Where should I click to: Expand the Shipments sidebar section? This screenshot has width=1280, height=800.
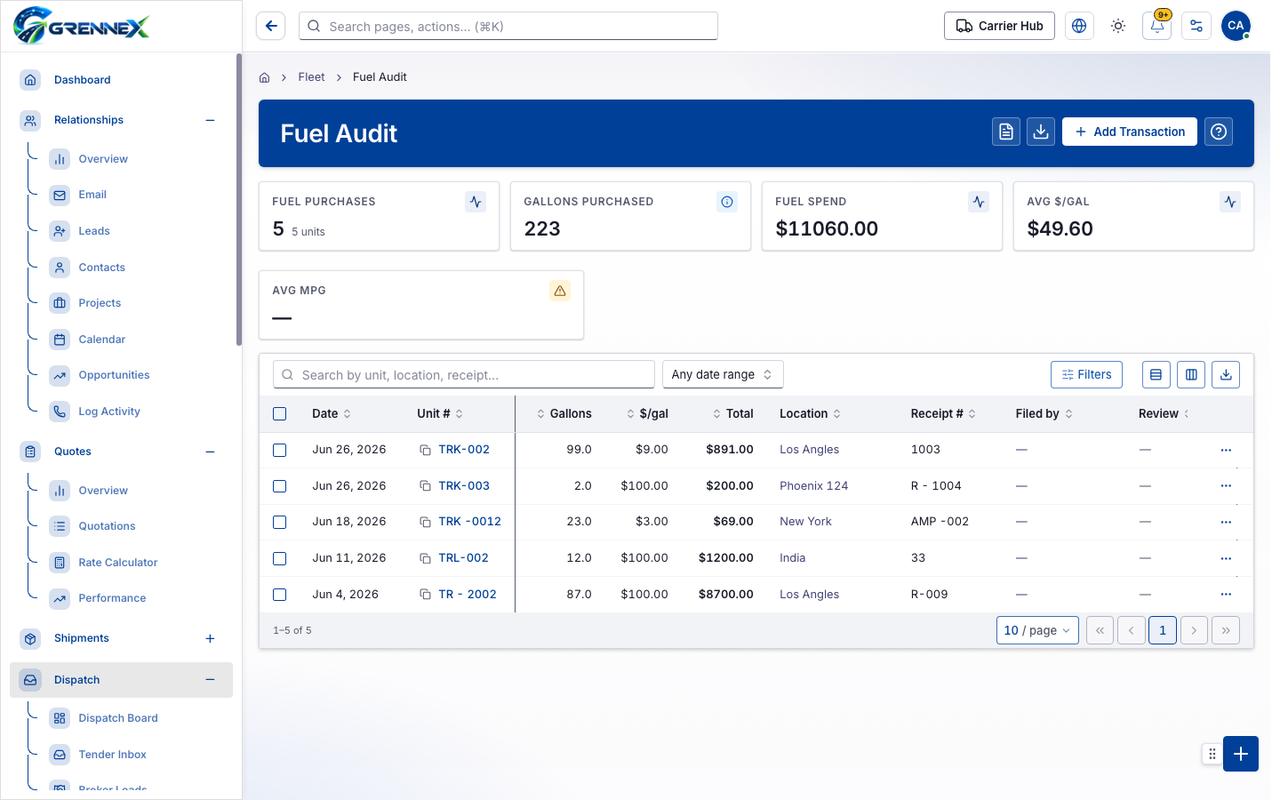(x=210, y=638)
